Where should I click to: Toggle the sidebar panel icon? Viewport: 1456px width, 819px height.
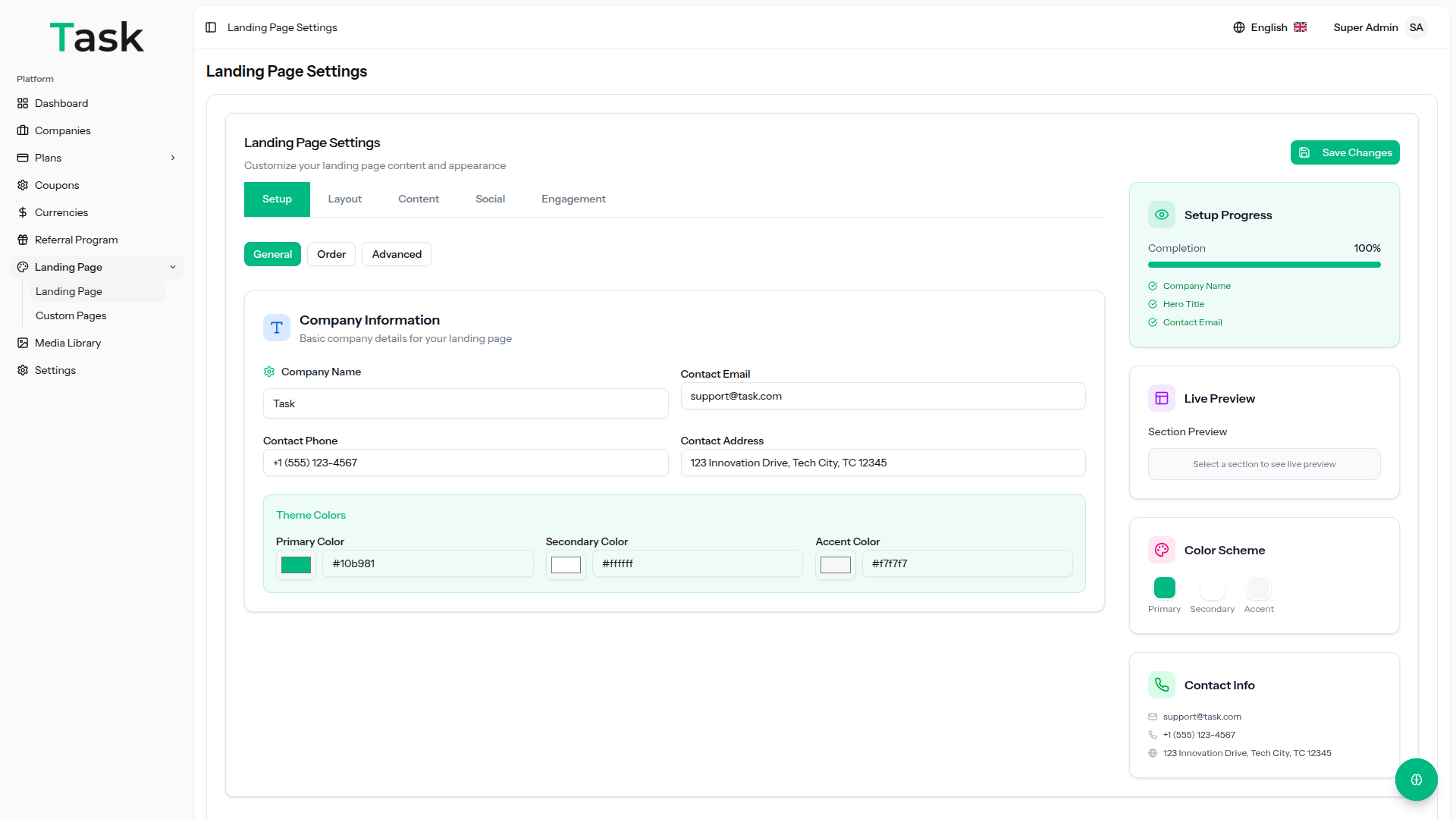tap(211, 27)
